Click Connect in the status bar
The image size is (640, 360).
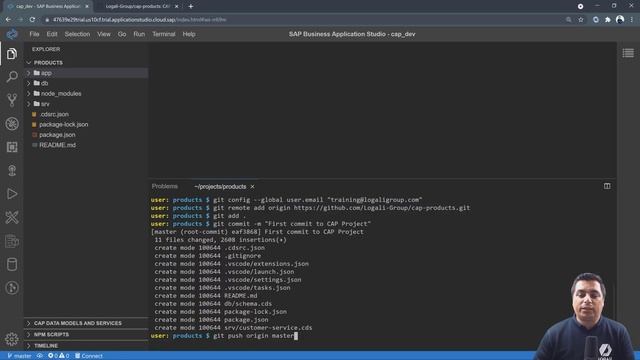(x=89, y=356)
